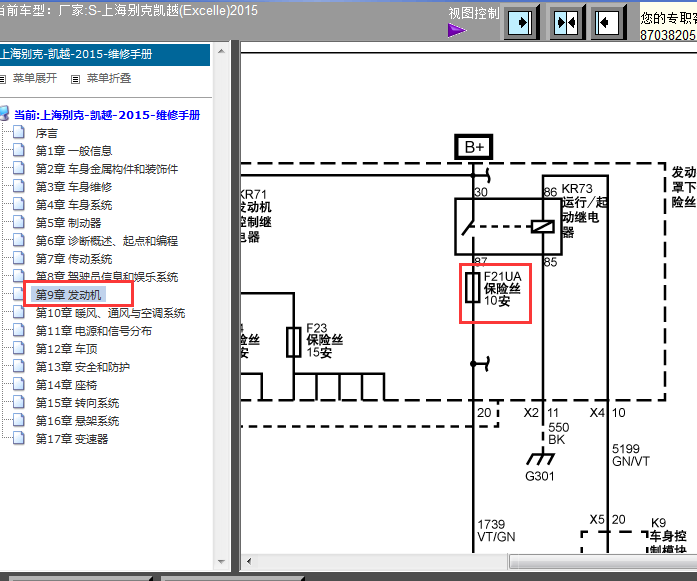The width and height of the screenshot is (697, 581).
Task: Click the F21UA 保险丝 10安 fuse label
Action: pyautogui.click(x=502, y=289)
